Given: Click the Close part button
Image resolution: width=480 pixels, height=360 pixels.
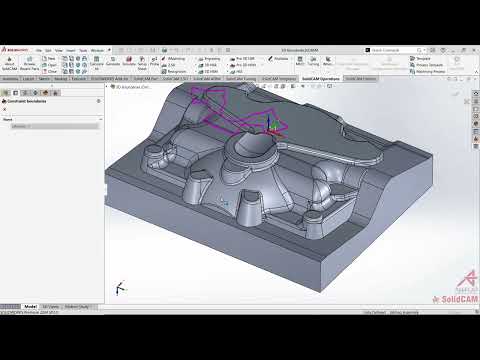Looking at the screenshot, I should click(x=49, y=71).
